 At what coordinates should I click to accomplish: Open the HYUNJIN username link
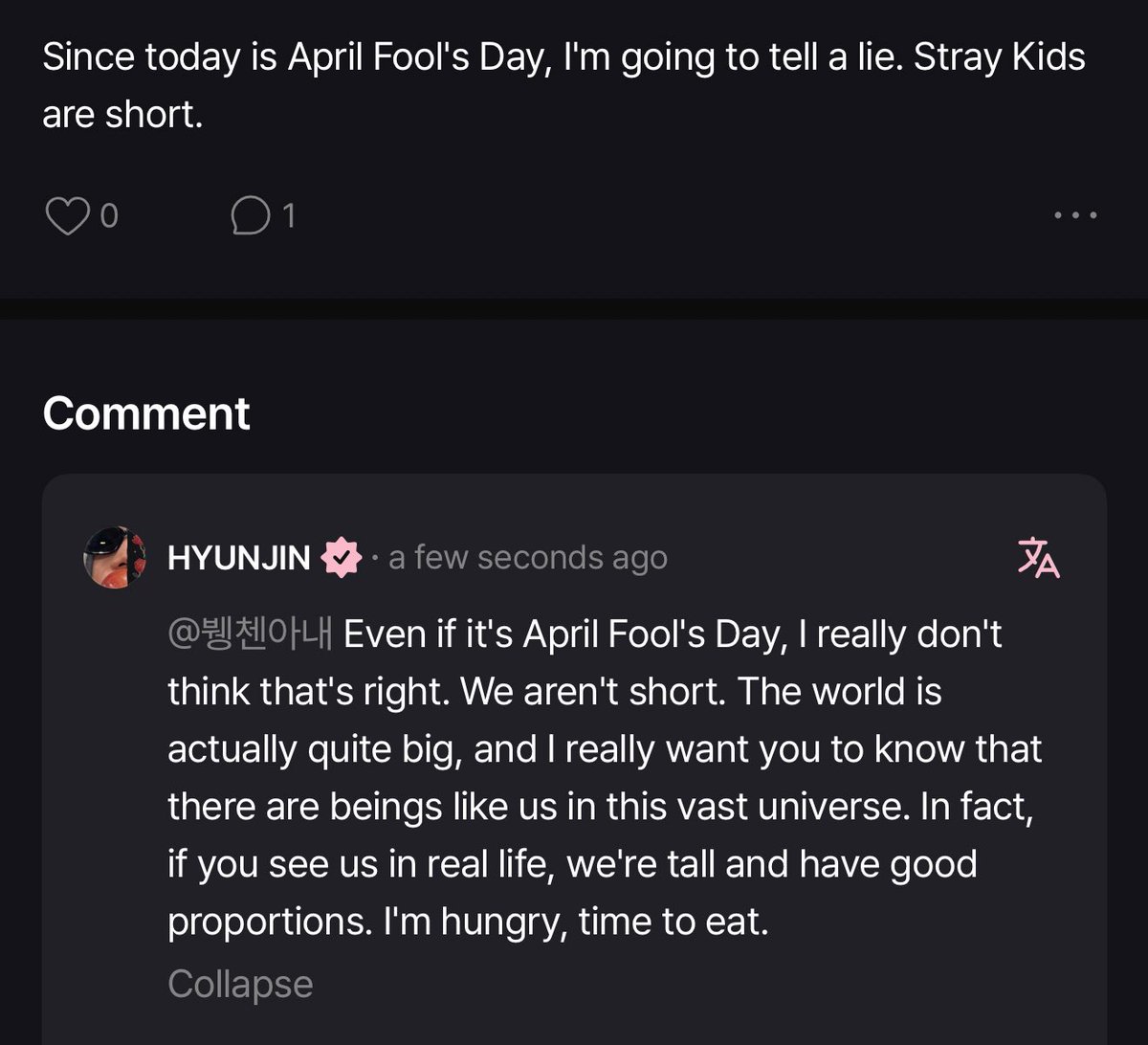239,558
